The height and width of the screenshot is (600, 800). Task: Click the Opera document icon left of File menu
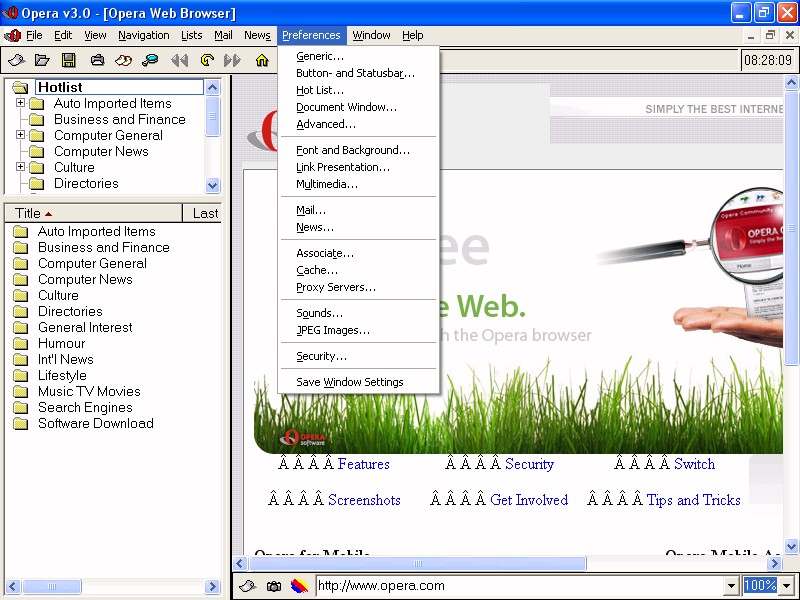[x=12, y=35]
